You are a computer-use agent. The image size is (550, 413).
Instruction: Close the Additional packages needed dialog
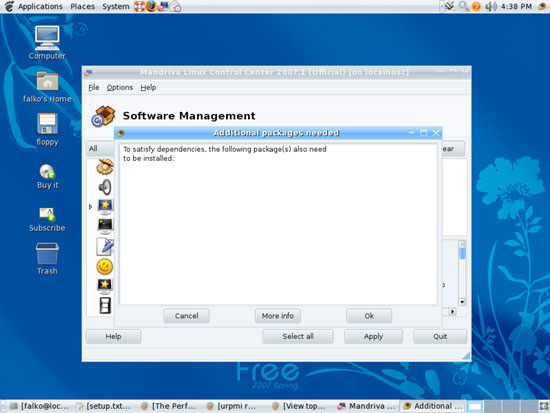tap(436, 133)
